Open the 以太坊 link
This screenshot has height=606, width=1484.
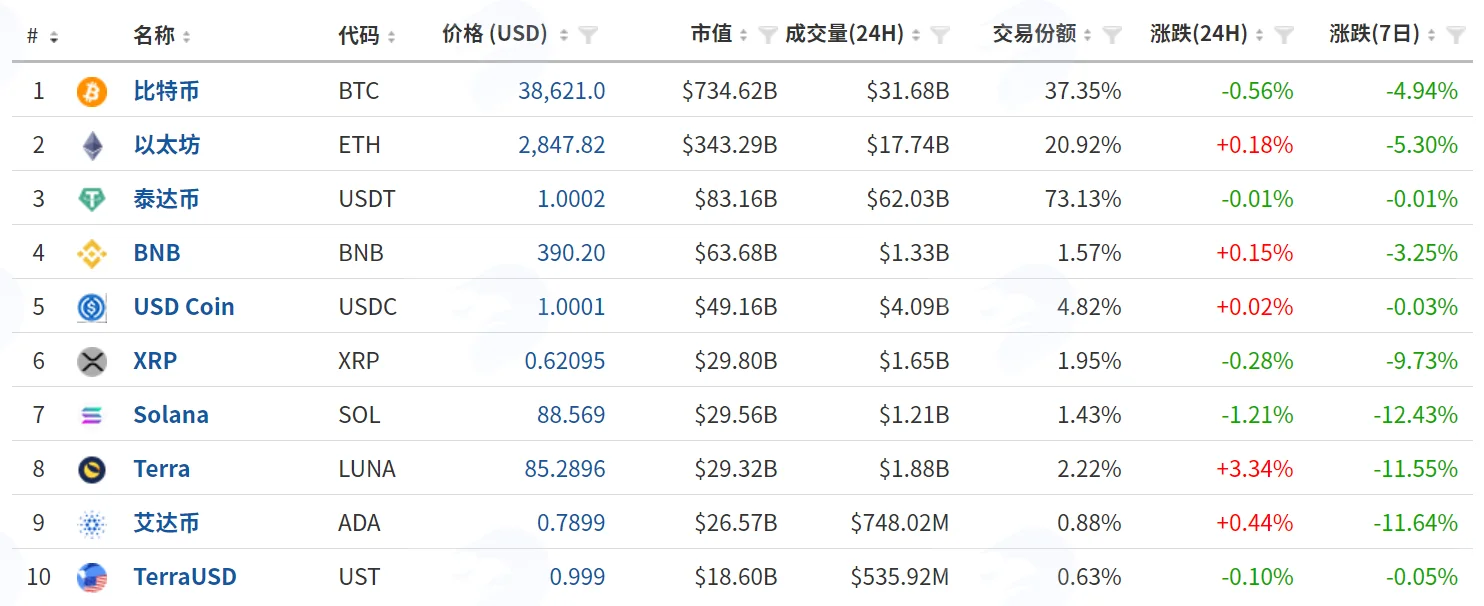tap(167, 145)
